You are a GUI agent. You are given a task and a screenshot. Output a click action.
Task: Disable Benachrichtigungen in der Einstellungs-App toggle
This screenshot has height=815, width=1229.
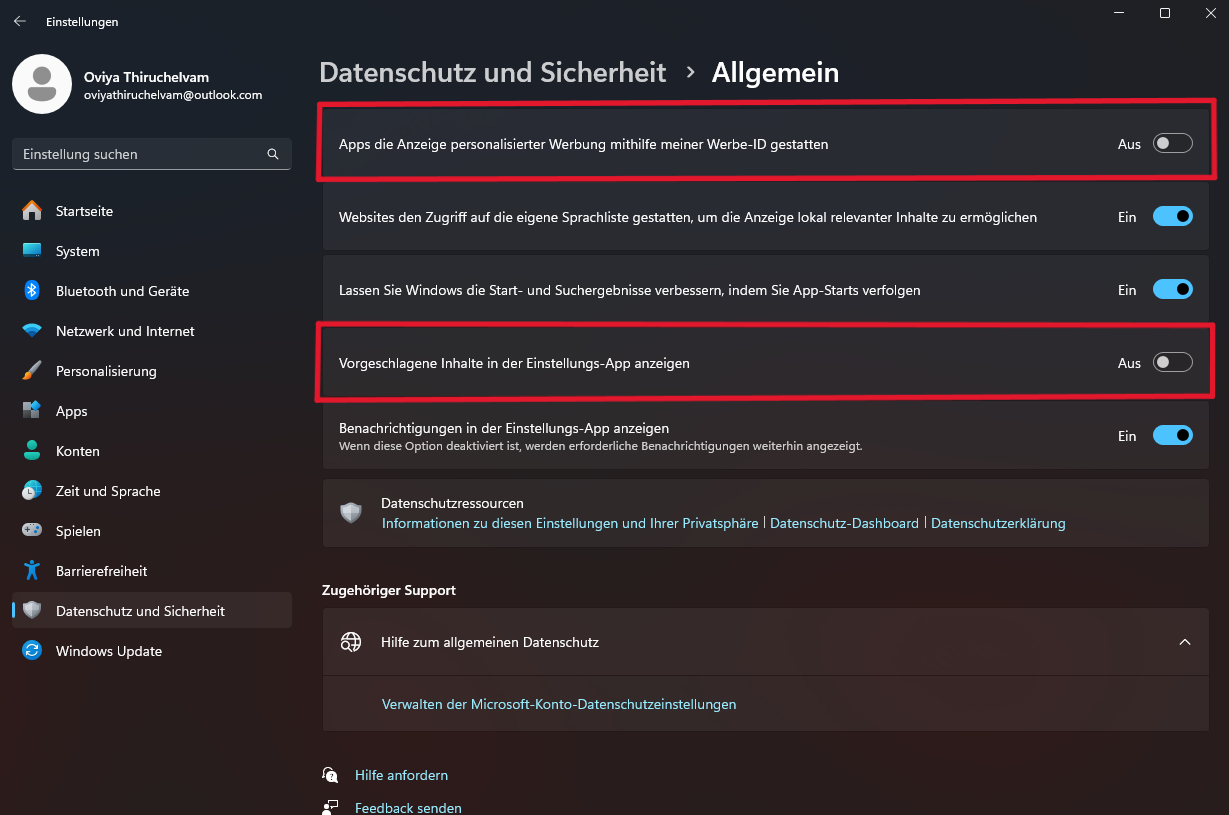(x=1173, y=436)
